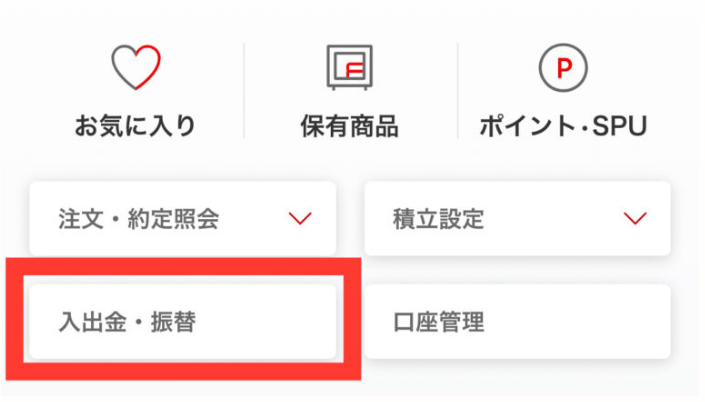Tap the heart favorites icon
This screenshot has height=402, width=705.
136,67
